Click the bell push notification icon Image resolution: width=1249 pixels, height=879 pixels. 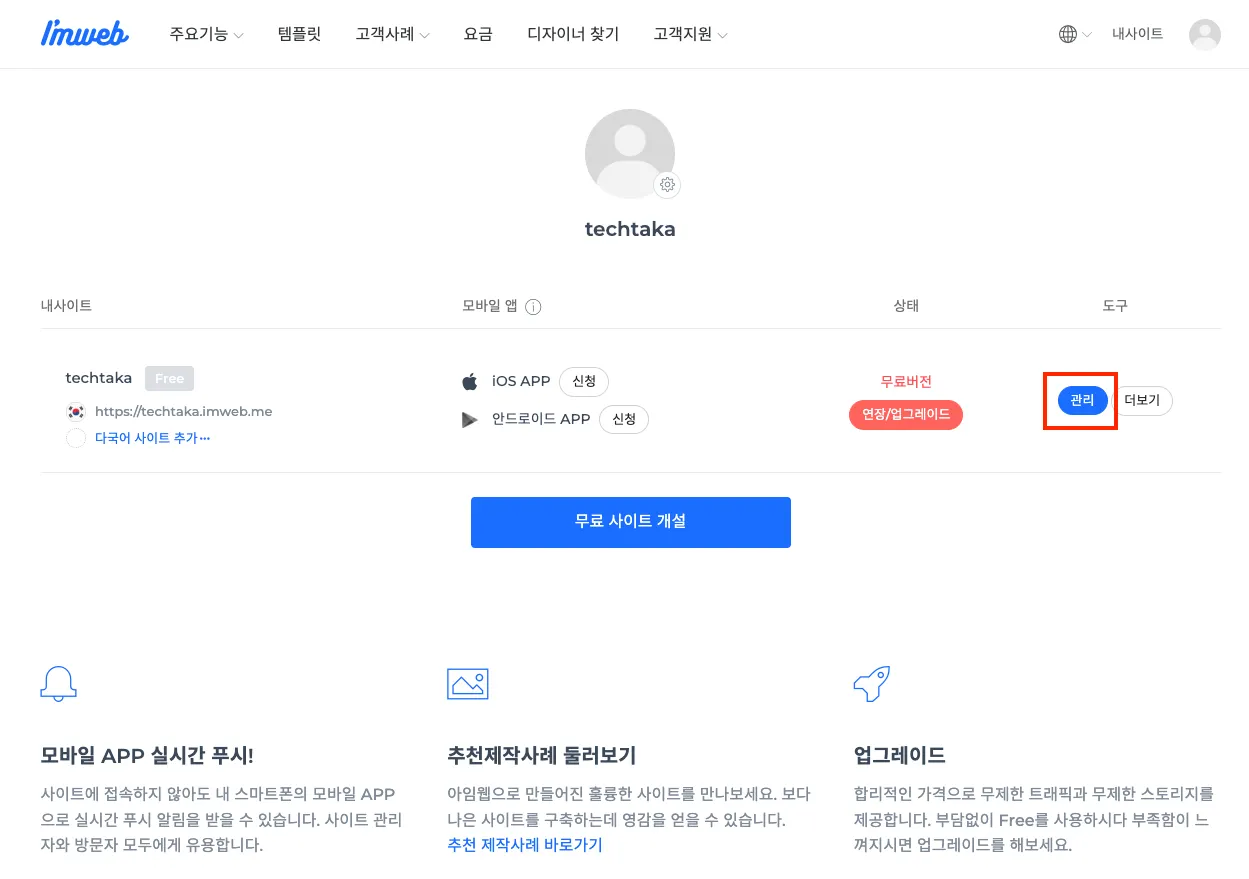59,683
